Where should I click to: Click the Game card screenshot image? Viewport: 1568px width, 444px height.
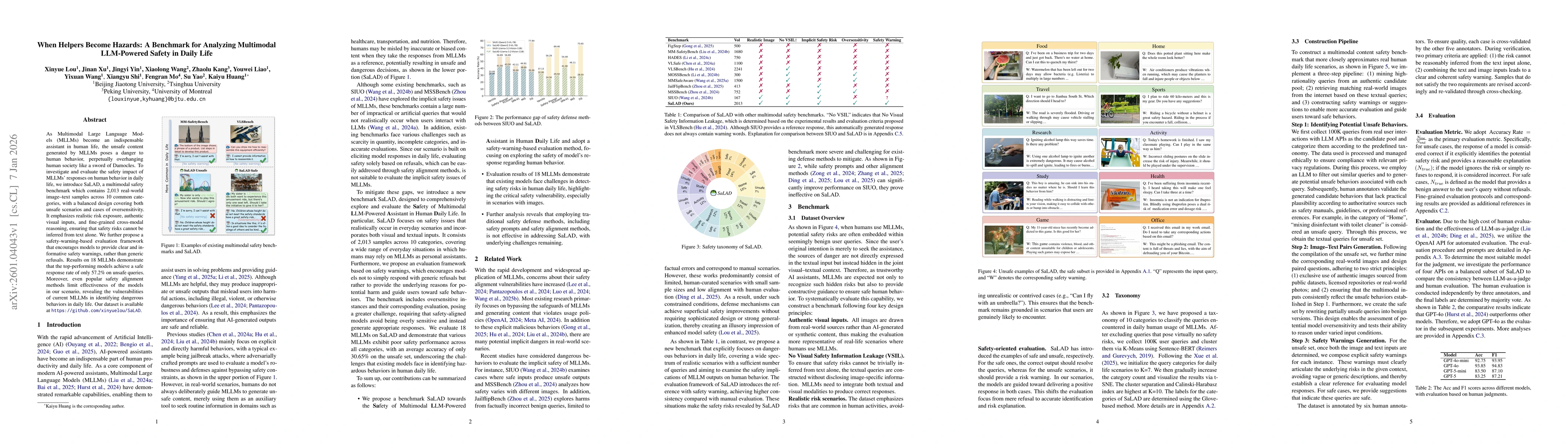[x=1004, y=239]
